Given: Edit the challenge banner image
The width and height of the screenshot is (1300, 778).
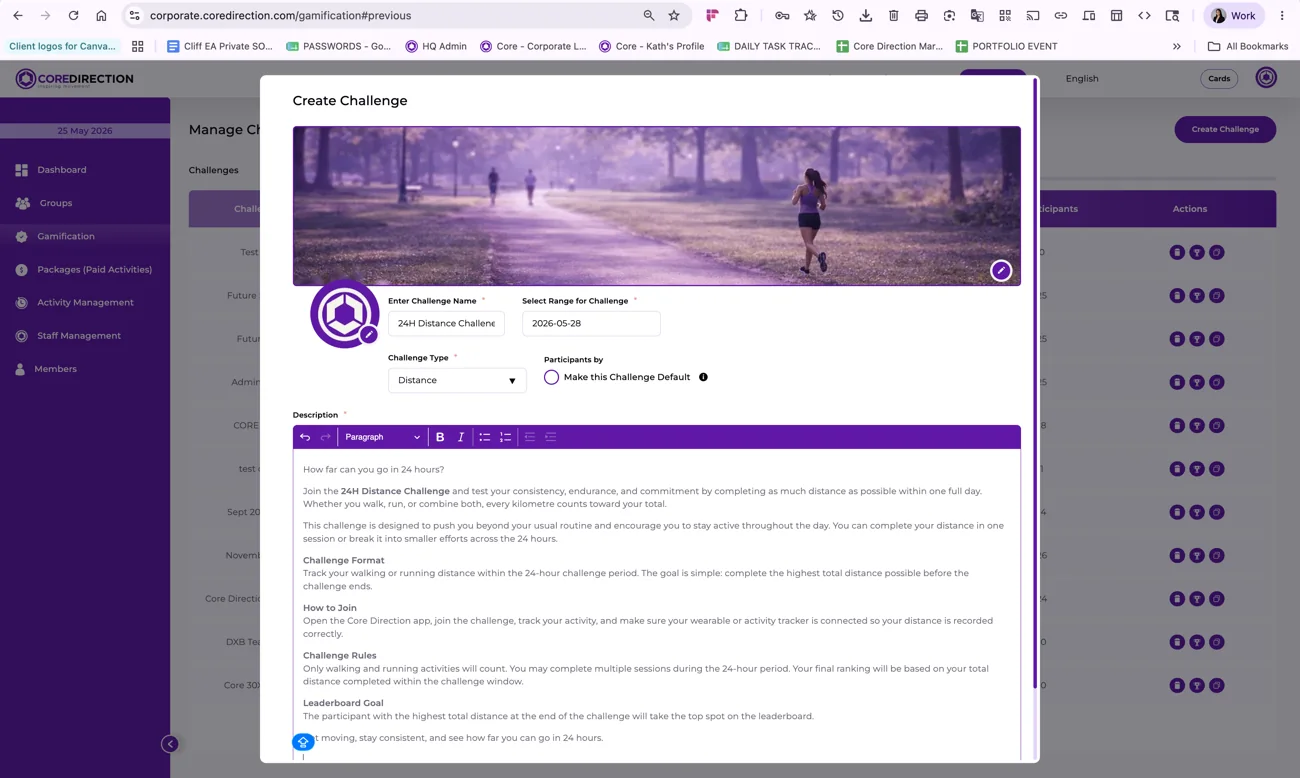Looking at the screenshot, I should [x=1000, y=271].
